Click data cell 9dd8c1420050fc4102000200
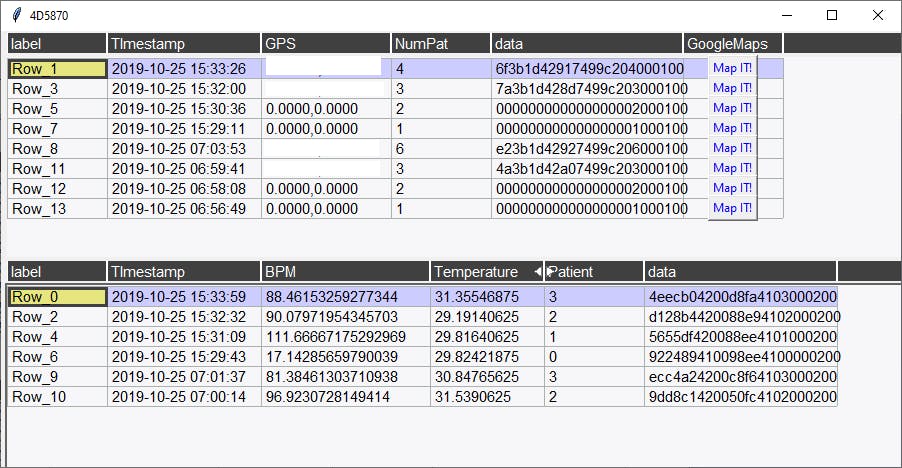Viewport: 902px width, 468px height. tap(743, 397)
